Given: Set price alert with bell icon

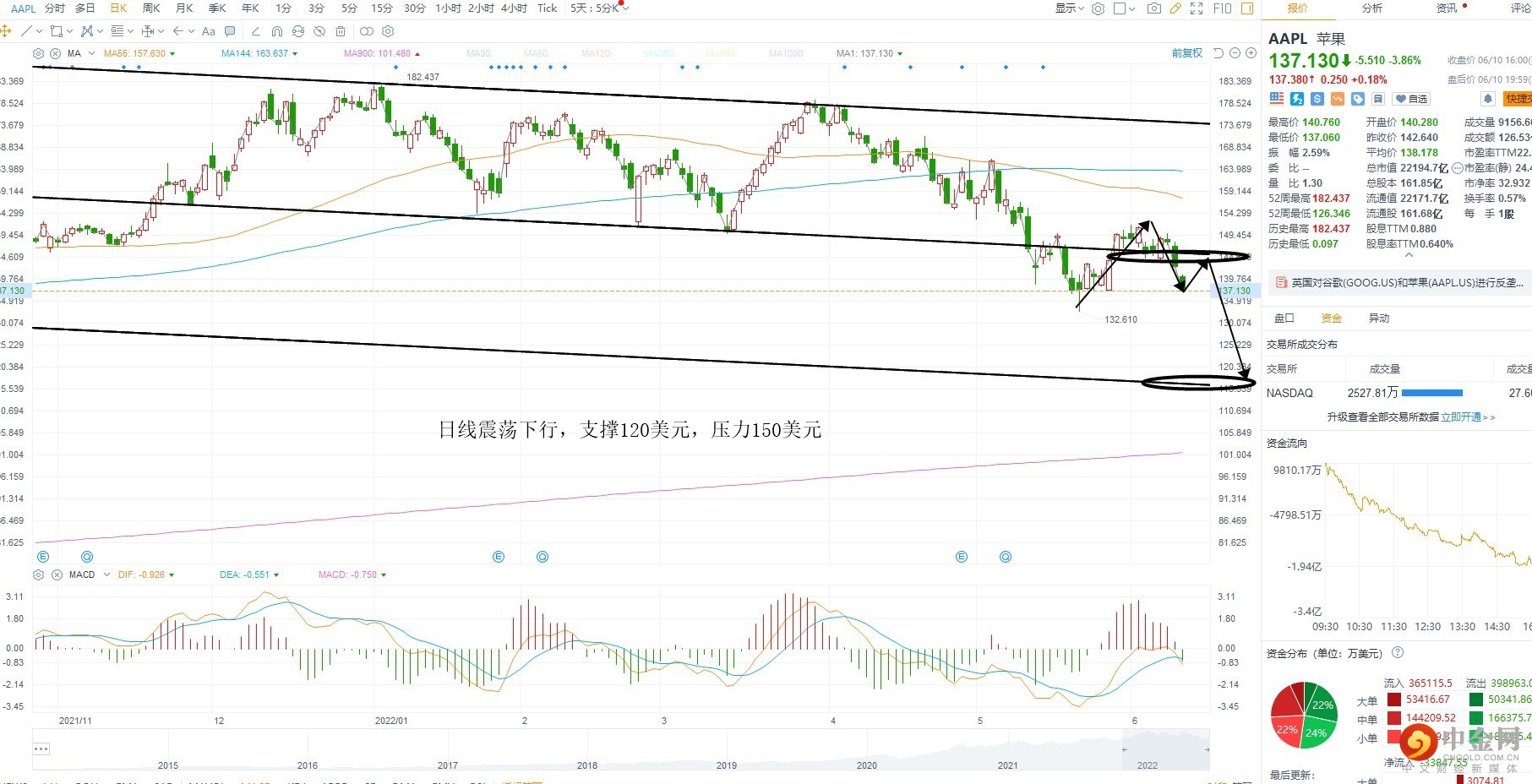Looking at the screenshot, I should (1488, 99).
